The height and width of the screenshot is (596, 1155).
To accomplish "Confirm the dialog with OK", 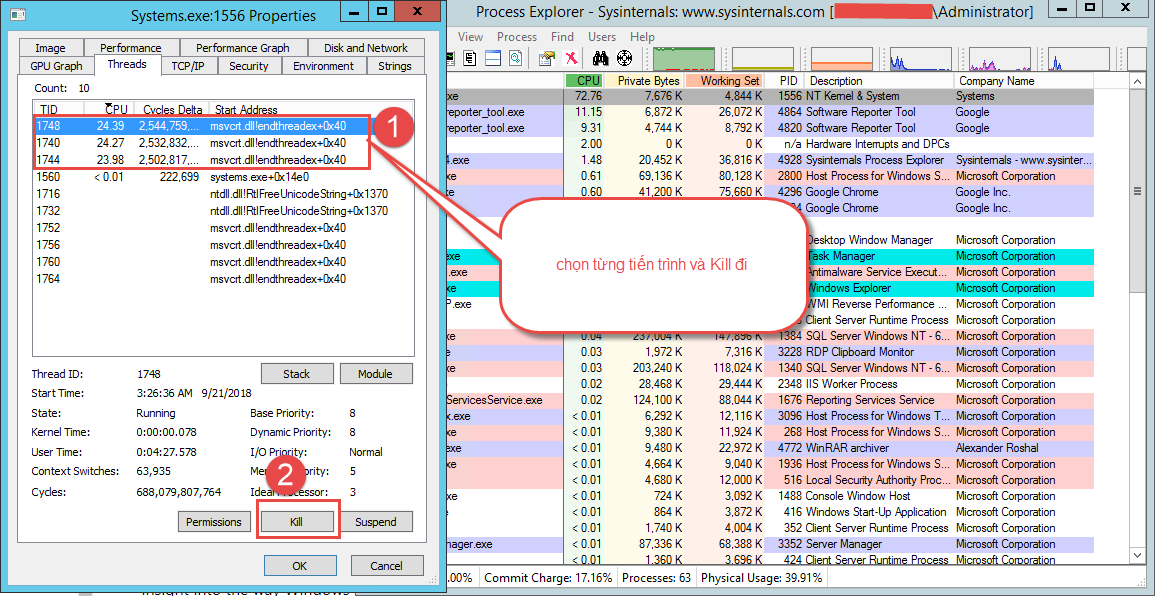I will pyautogui.click(x=299, y=566).
